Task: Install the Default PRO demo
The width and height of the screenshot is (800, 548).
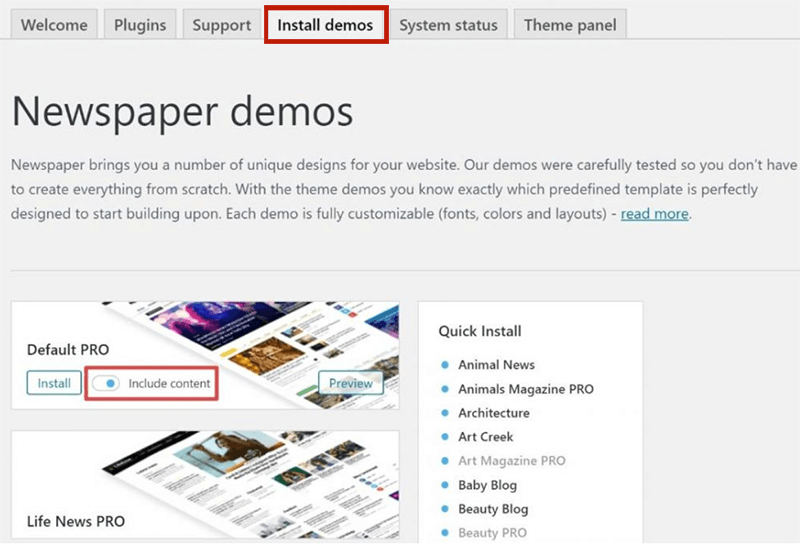Action: point(54,383)
